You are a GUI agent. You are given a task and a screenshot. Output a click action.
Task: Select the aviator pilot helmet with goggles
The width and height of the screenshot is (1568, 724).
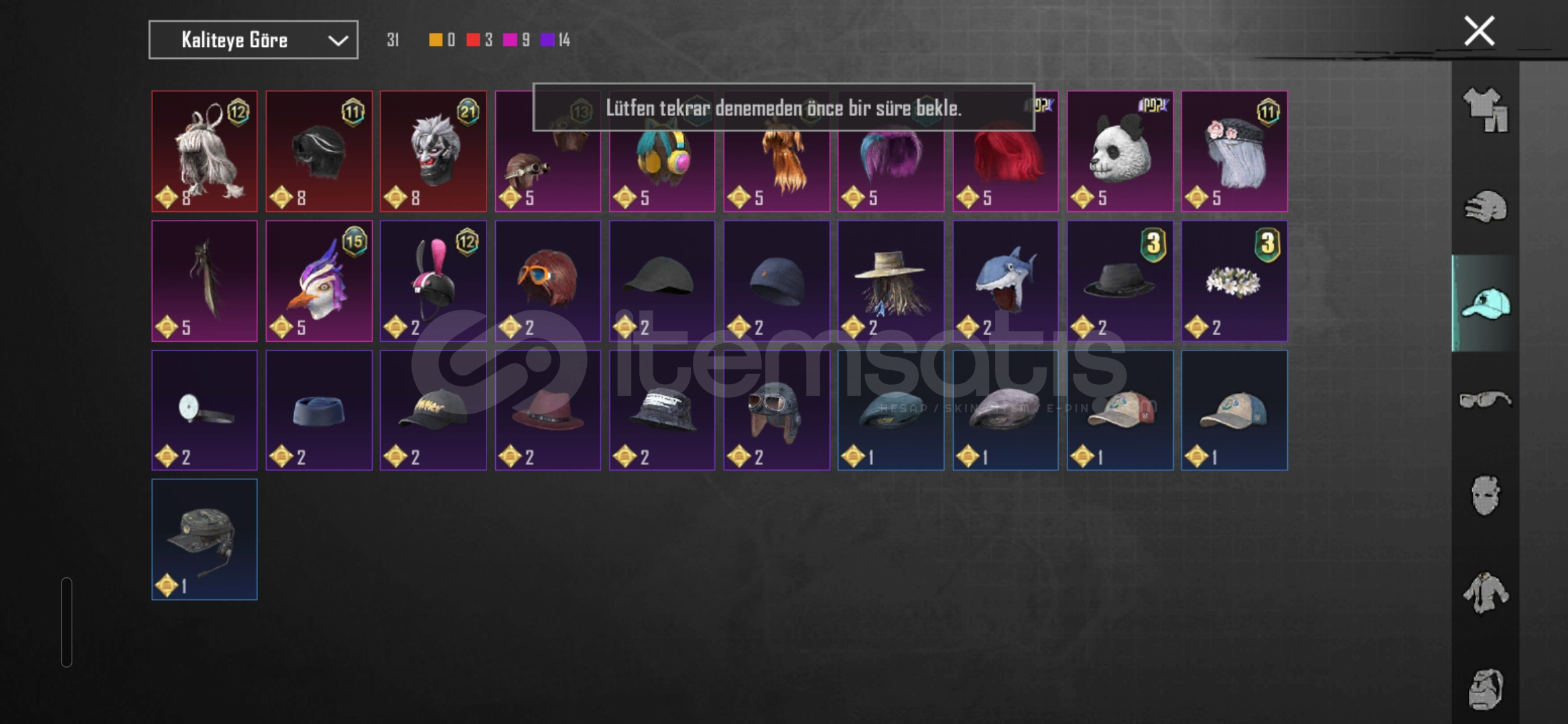(x=777, y=410)
